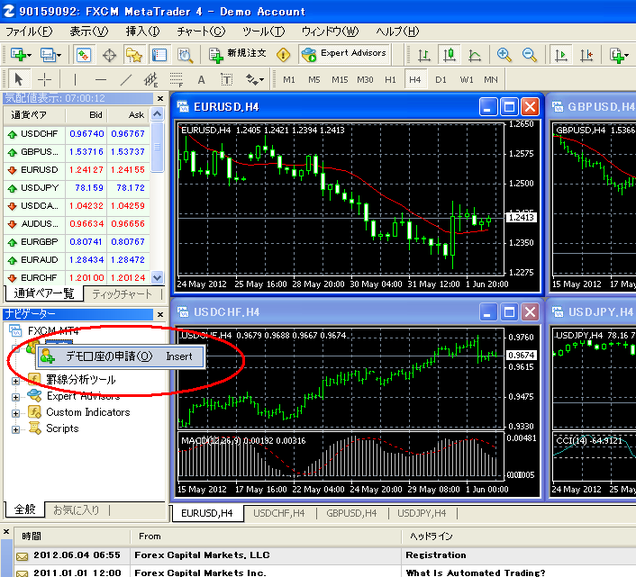Switch to お気に入り navigator tab
636x577 pixels.
click(76, 510)
